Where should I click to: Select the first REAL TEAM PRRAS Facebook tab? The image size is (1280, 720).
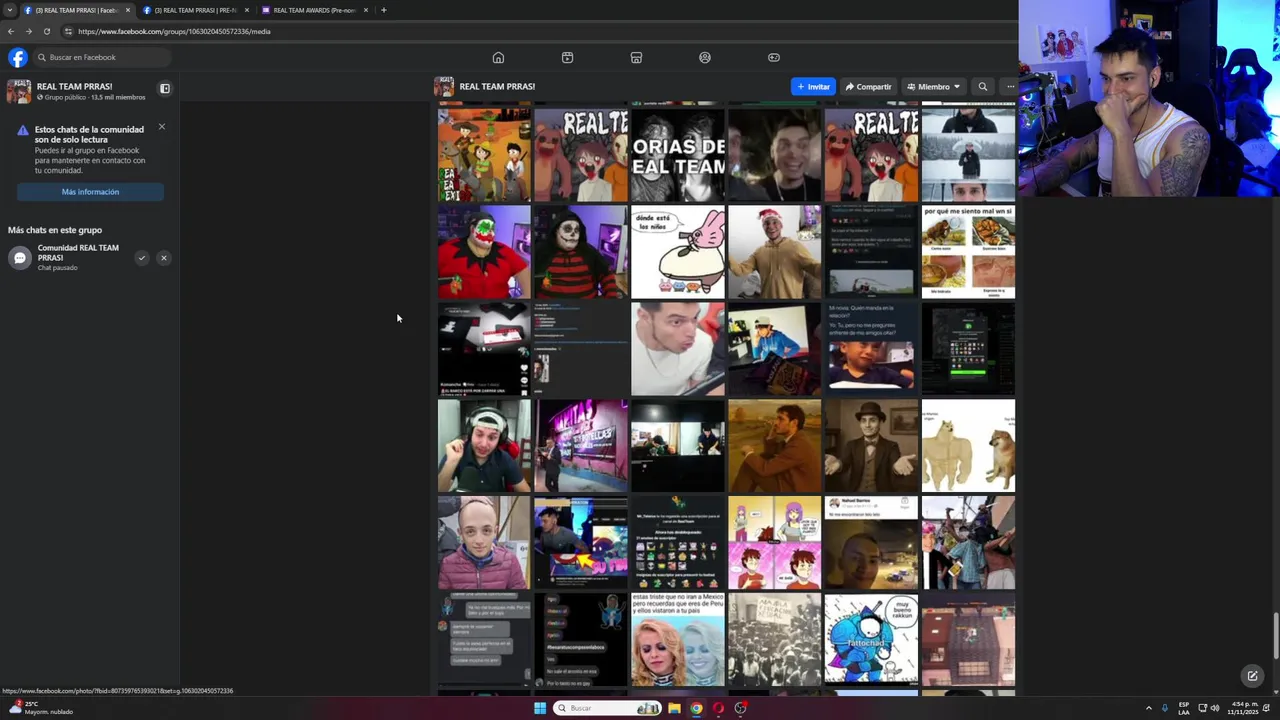coord(76,10)
